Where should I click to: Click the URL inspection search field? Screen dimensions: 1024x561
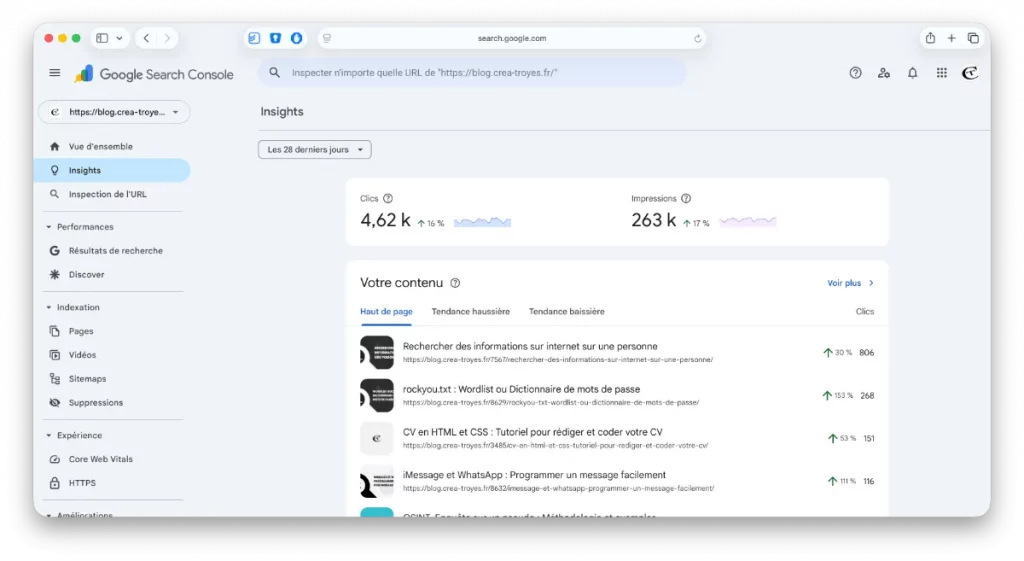(472, 72)
